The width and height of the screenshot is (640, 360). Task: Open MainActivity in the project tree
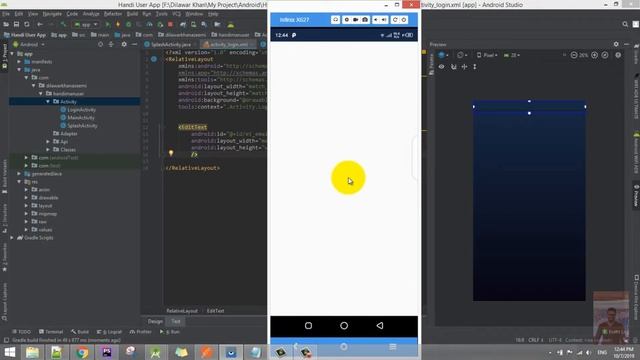[78, 118]
